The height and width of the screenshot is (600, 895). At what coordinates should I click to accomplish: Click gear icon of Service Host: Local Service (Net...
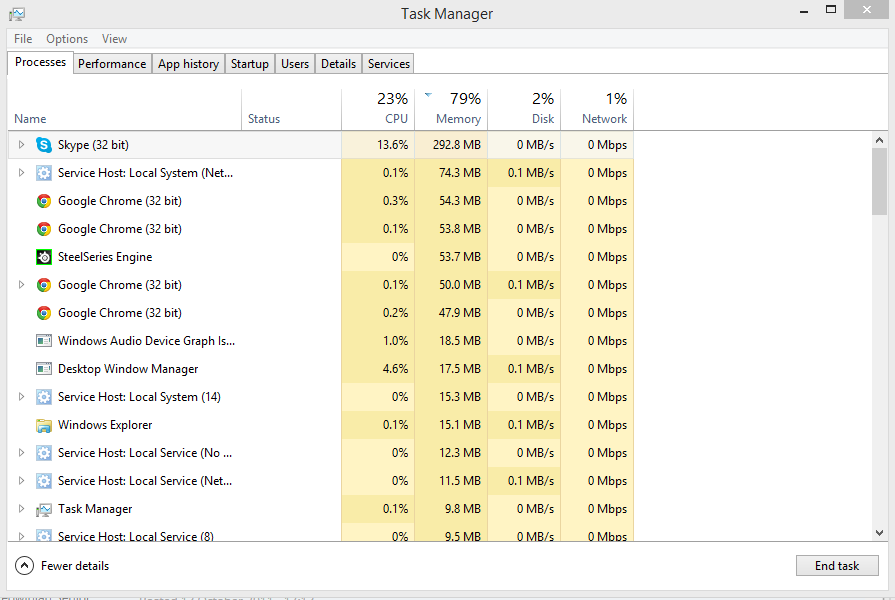[x=44, y=481]
